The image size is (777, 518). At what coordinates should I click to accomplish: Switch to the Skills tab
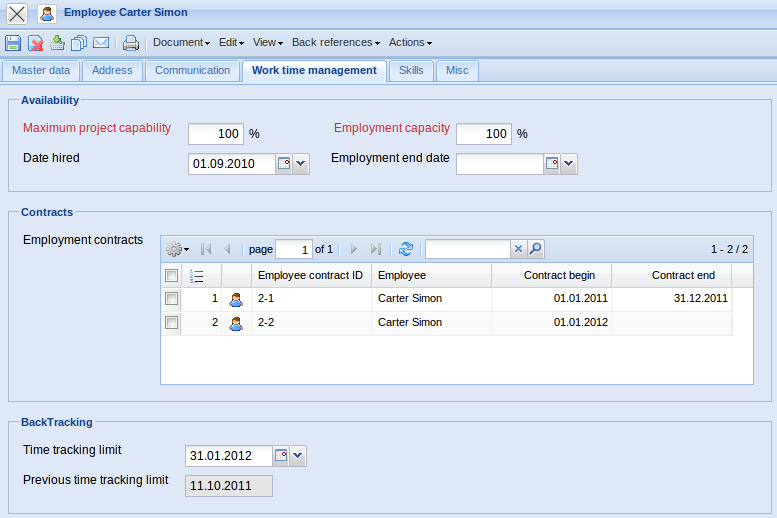point(410,70)
